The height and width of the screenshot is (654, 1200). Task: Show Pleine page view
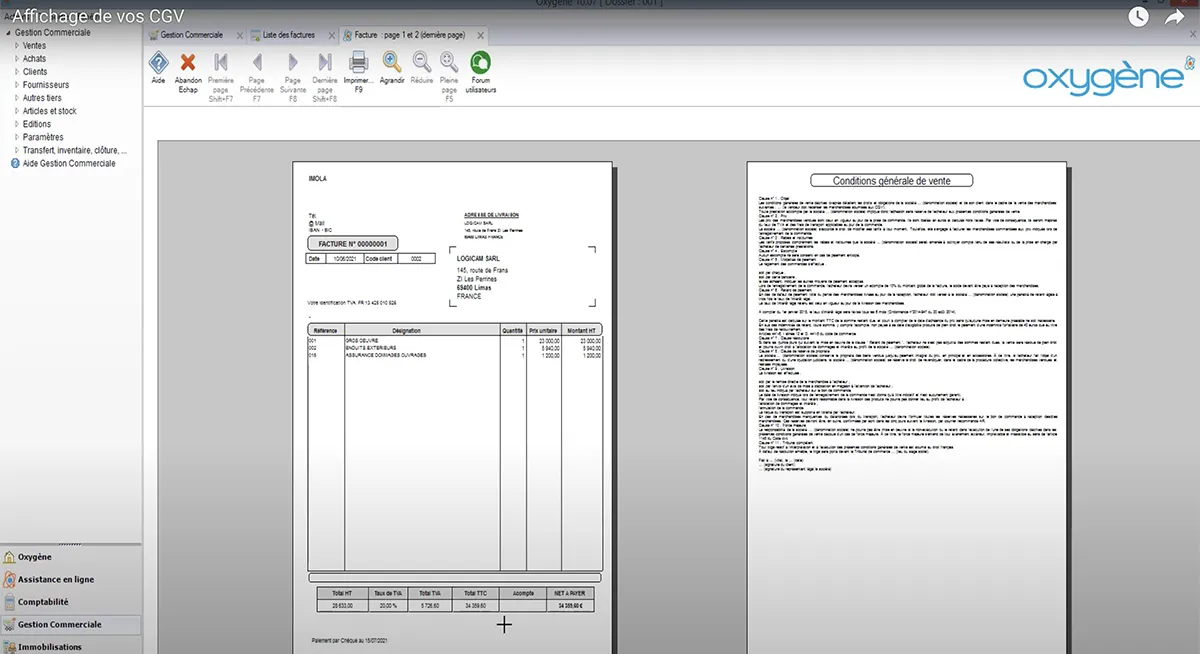(449, 62)
